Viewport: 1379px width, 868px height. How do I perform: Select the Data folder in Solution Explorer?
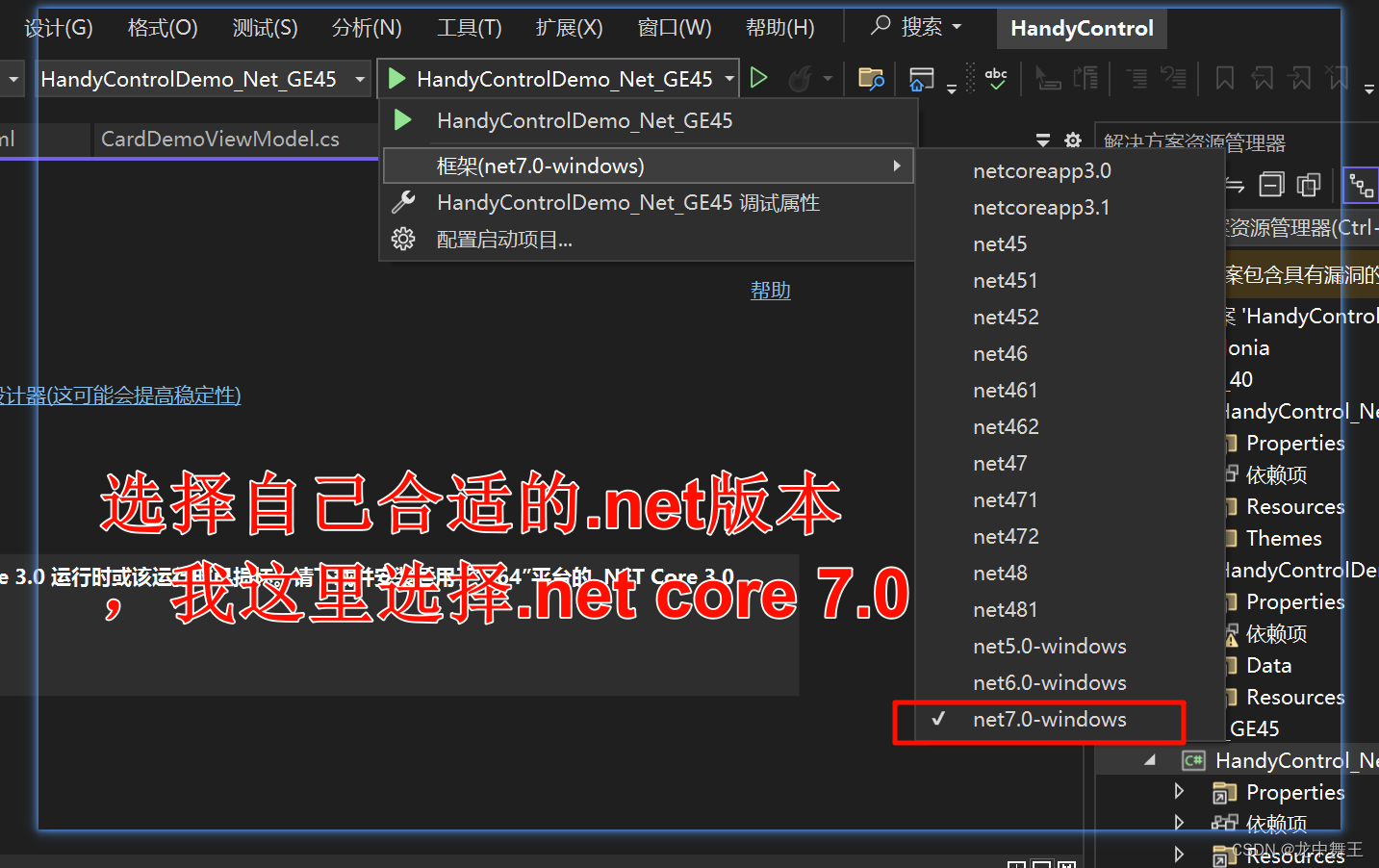(x=1268, y=665)
